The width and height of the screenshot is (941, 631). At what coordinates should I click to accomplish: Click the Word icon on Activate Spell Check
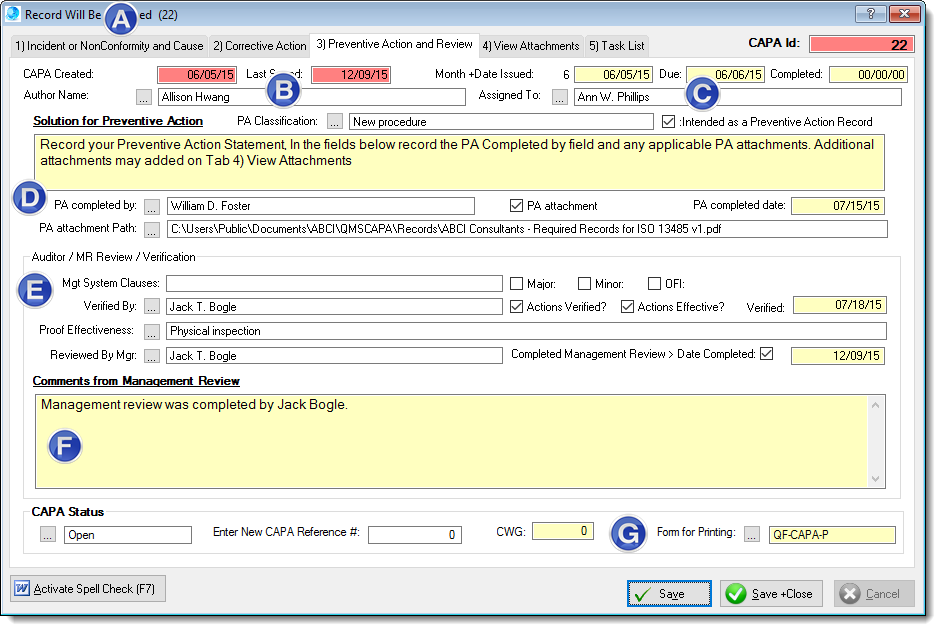click(x=21, y=588)
